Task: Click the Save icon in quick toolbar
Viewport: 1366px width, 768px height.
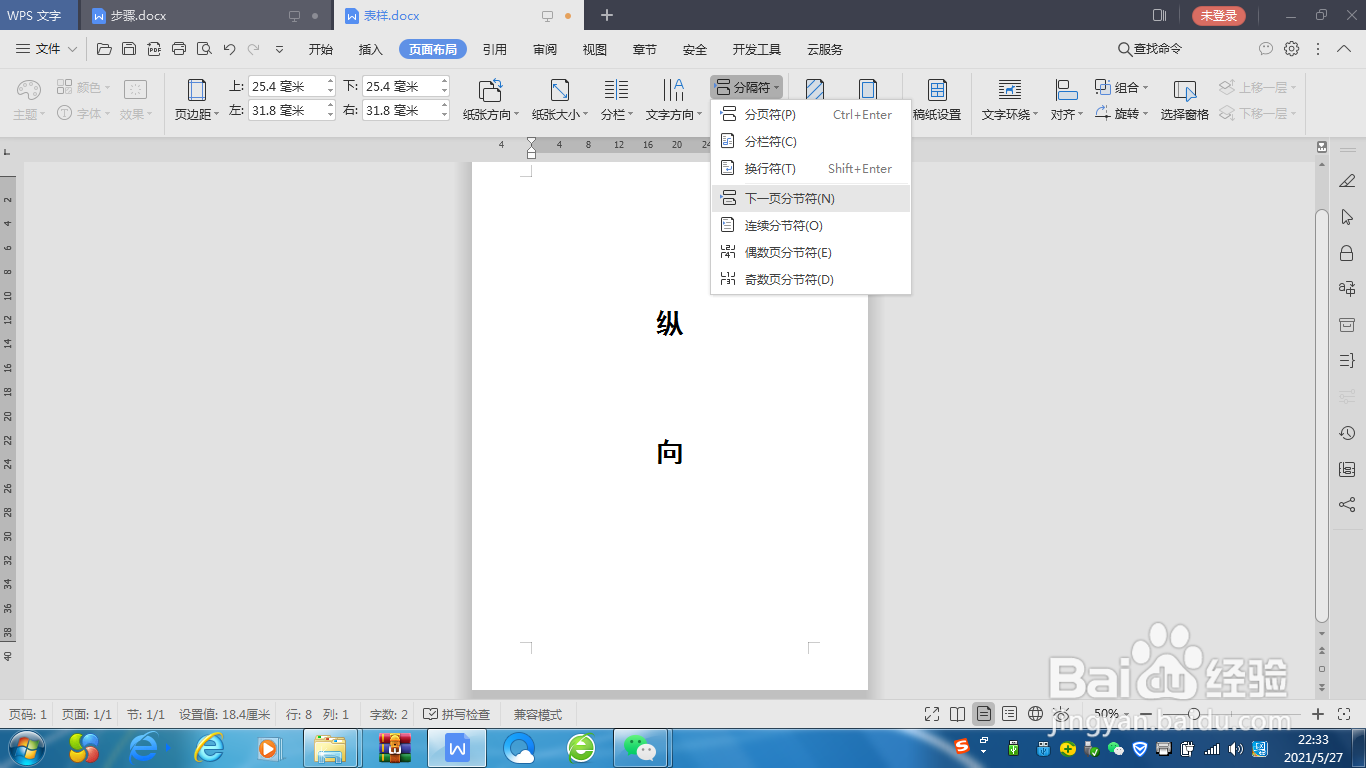Action: point(129,49)
